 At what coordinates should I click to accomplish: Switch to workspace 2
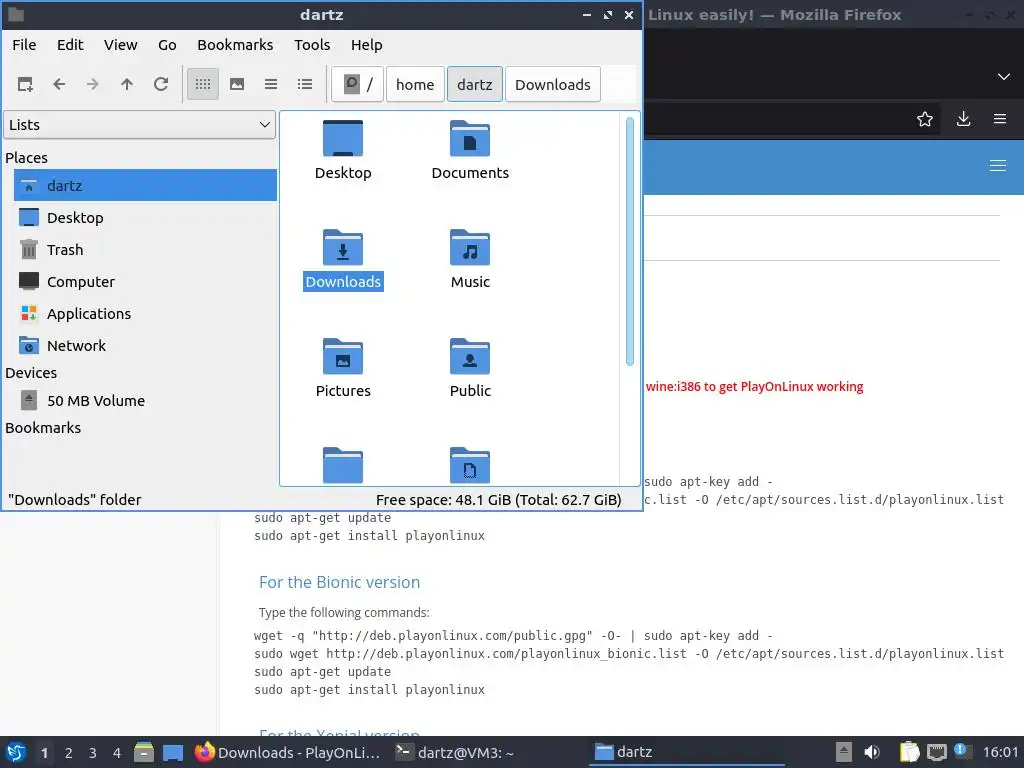[69, 753]
